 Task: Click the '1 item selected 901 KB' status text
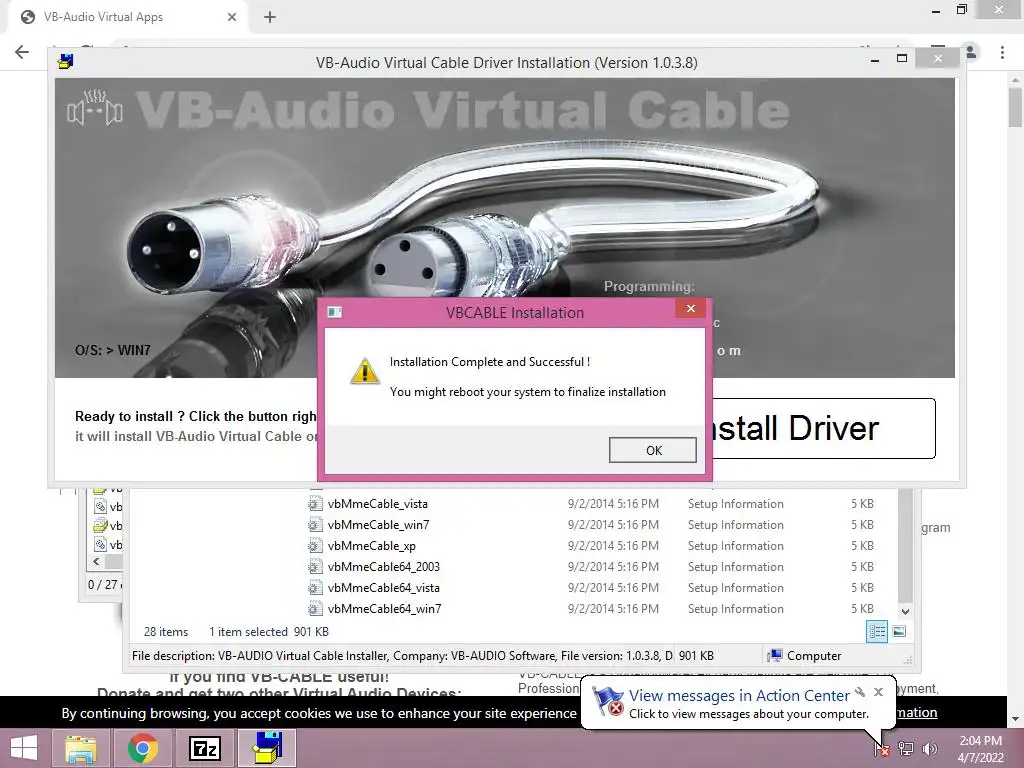(x=268, y=632)
